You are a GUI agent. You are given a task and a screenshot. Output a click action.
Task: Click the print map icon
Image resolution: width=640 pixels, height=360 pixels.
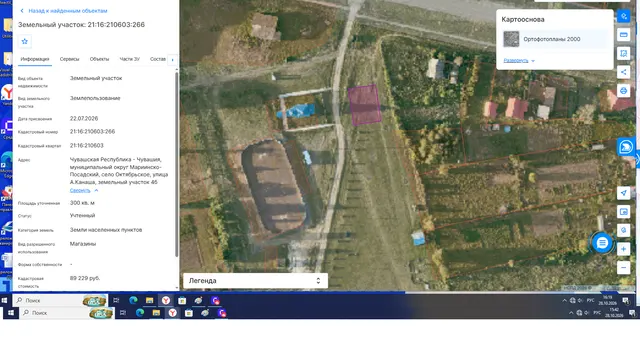[x=623, y=91]
